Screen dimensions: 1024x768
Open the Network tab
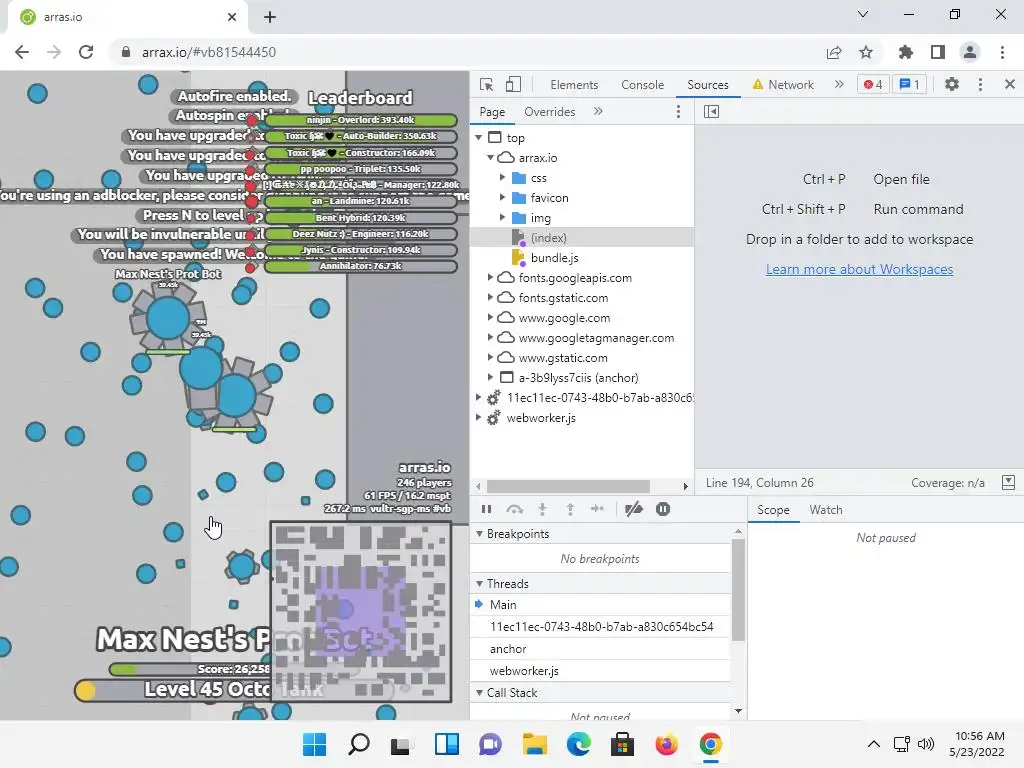[783, 85]
